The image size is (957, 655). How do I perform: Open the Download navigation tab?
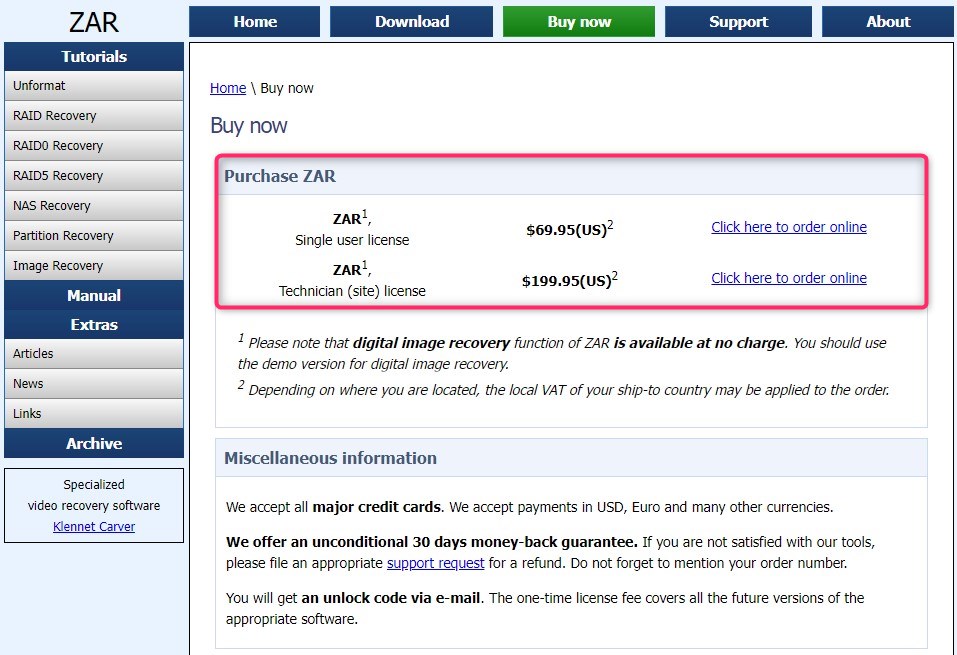click(411, 21)
